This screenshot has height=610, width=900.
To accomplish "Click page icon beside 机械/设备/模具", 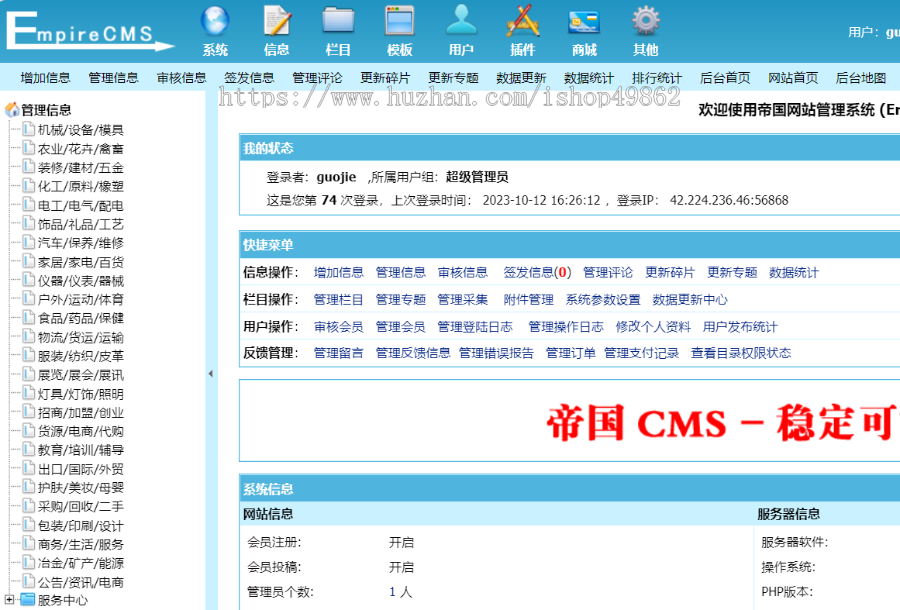I will (x=29, y=129).
